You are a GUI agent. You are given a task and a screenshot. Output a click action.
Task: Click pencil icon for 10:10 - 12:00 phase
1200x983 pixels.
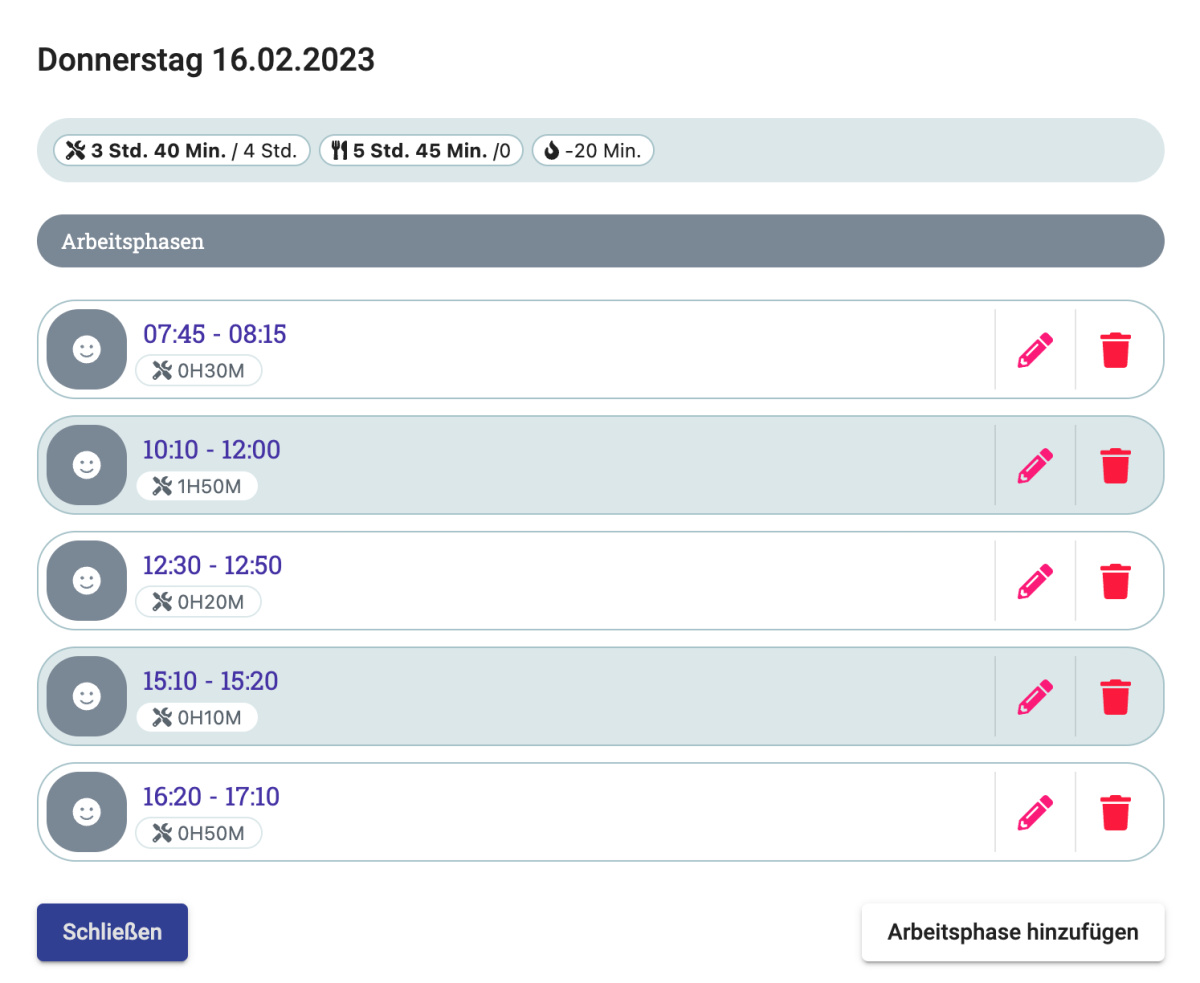pos(1035,466)
